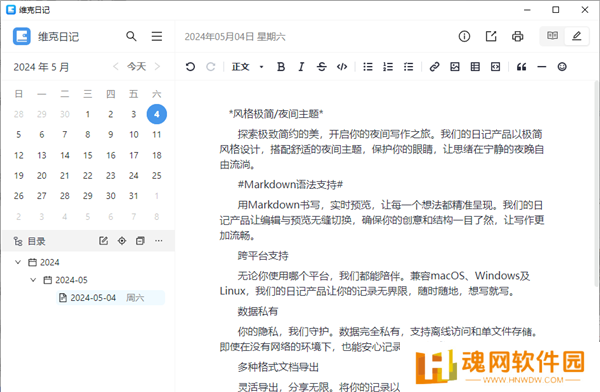Open the search icon in sidebar header
Viewport: 600px width, 392px height.
click(131, 36)
